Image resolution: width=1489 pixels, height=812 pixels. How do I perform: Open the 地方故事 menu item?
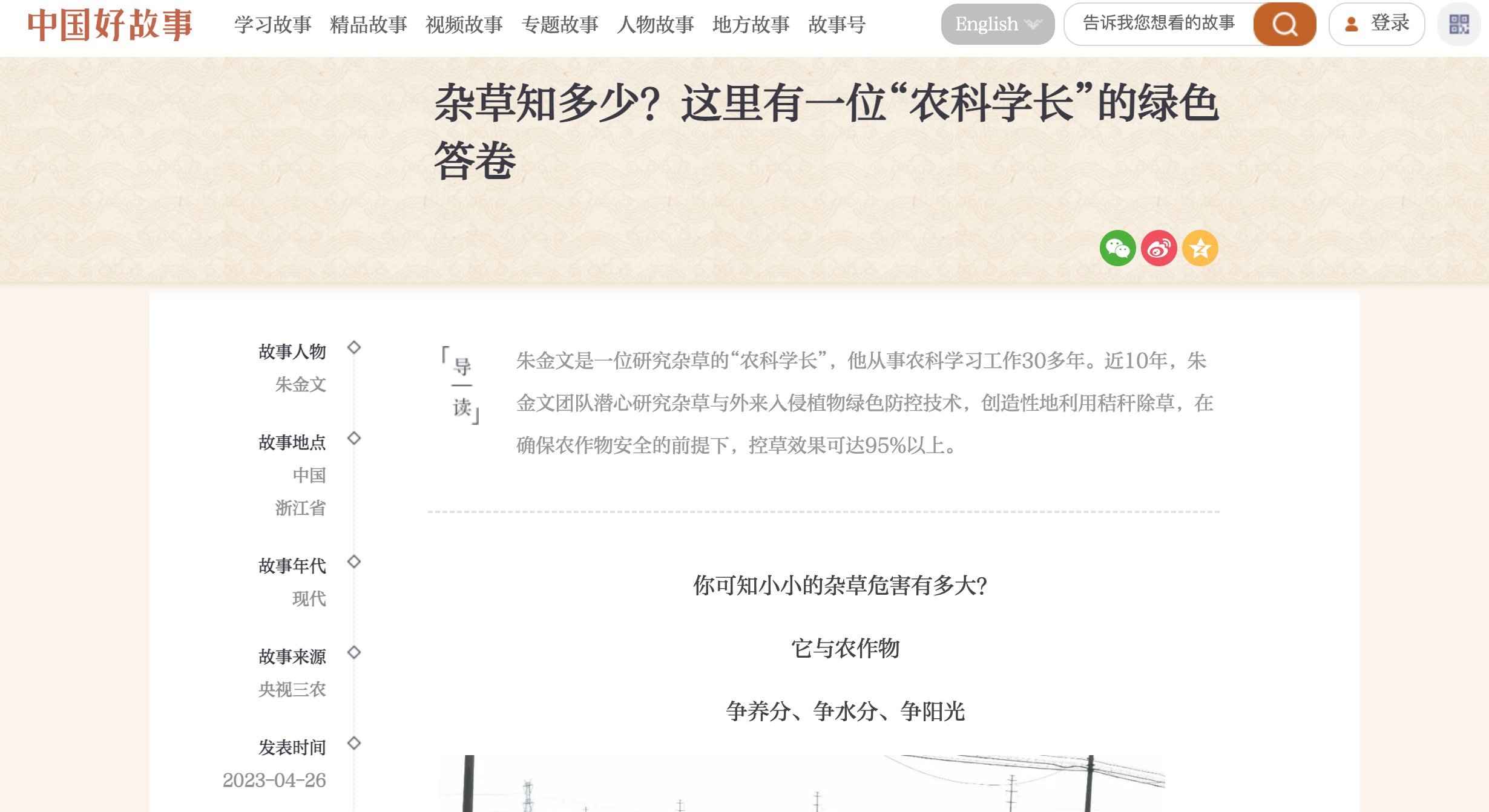751,25
